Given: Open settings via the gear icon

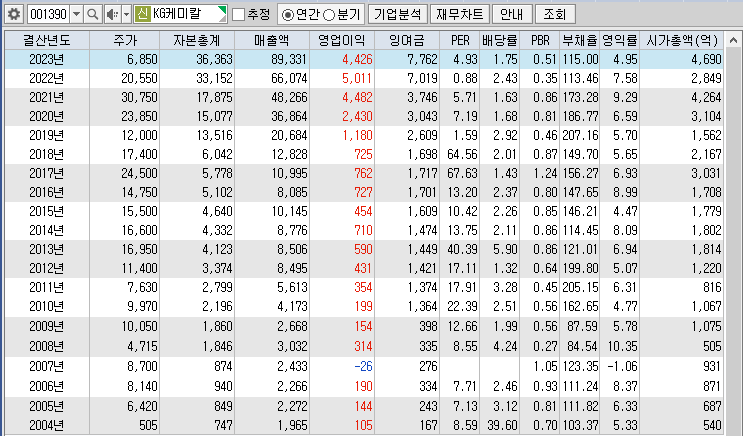Looking at the screenshot, I should pos(14,14).
